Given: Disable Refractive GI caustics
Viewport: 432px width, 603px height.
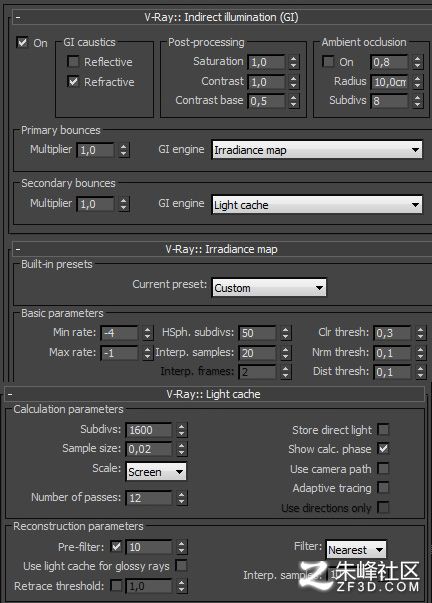Looking at the screenshot, I should coord(73,81).
